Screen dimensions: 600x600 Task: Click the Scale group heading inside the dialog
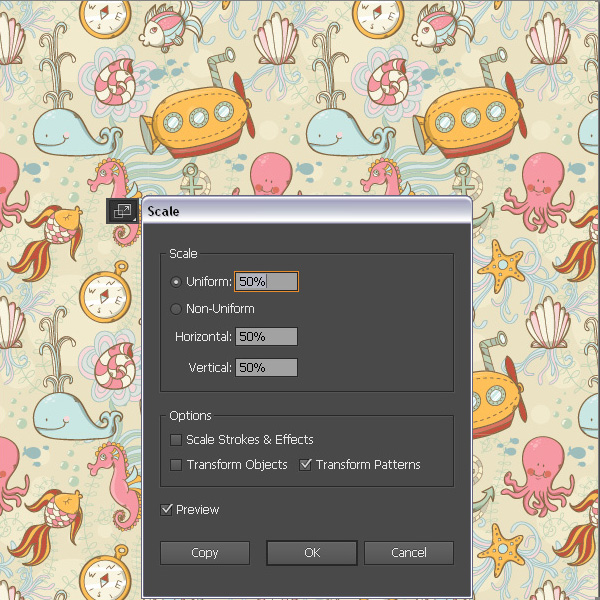(x=183, y=254)
